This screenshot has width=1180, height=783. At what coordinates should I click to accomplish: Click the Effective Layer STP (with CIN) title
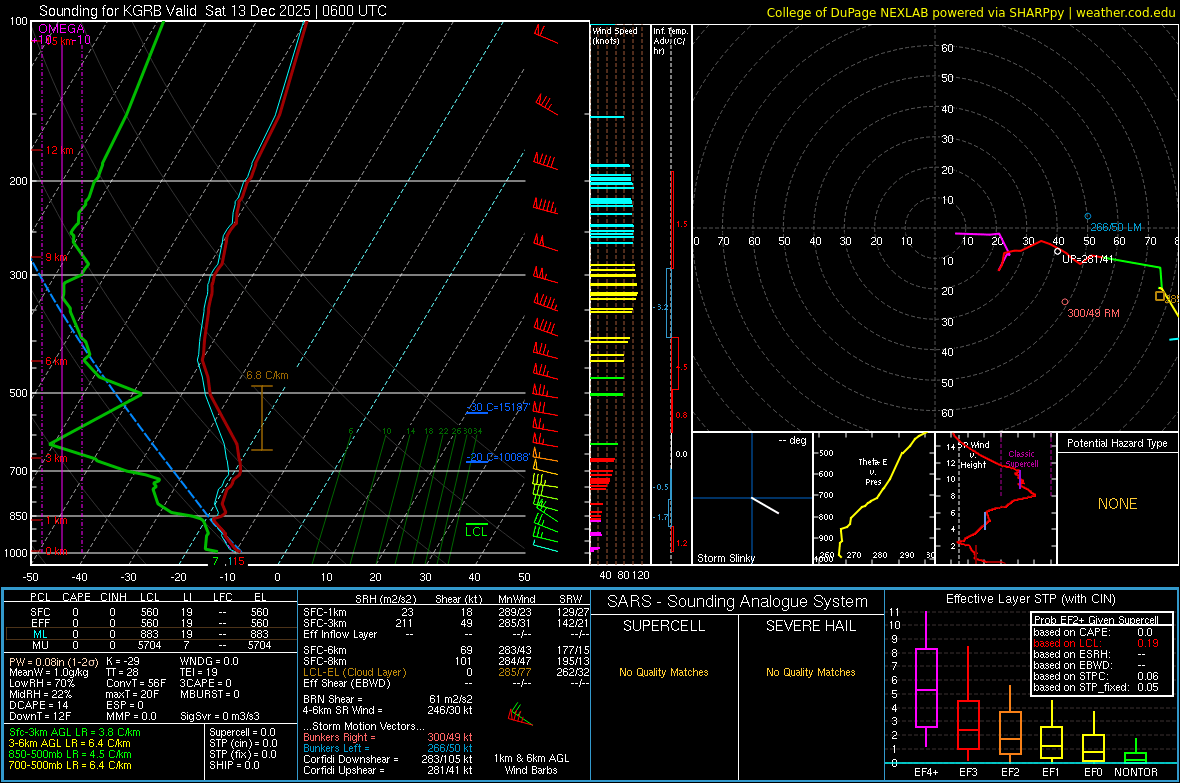pyautogui.click(x=1030, y=599)
